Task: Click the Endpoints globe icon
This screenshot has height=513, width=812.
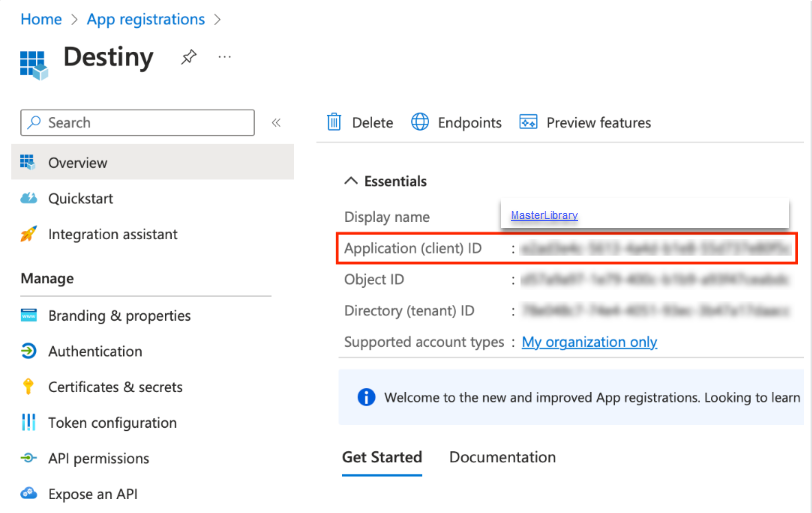Action: pyautogui.click(x=420, y=122)
